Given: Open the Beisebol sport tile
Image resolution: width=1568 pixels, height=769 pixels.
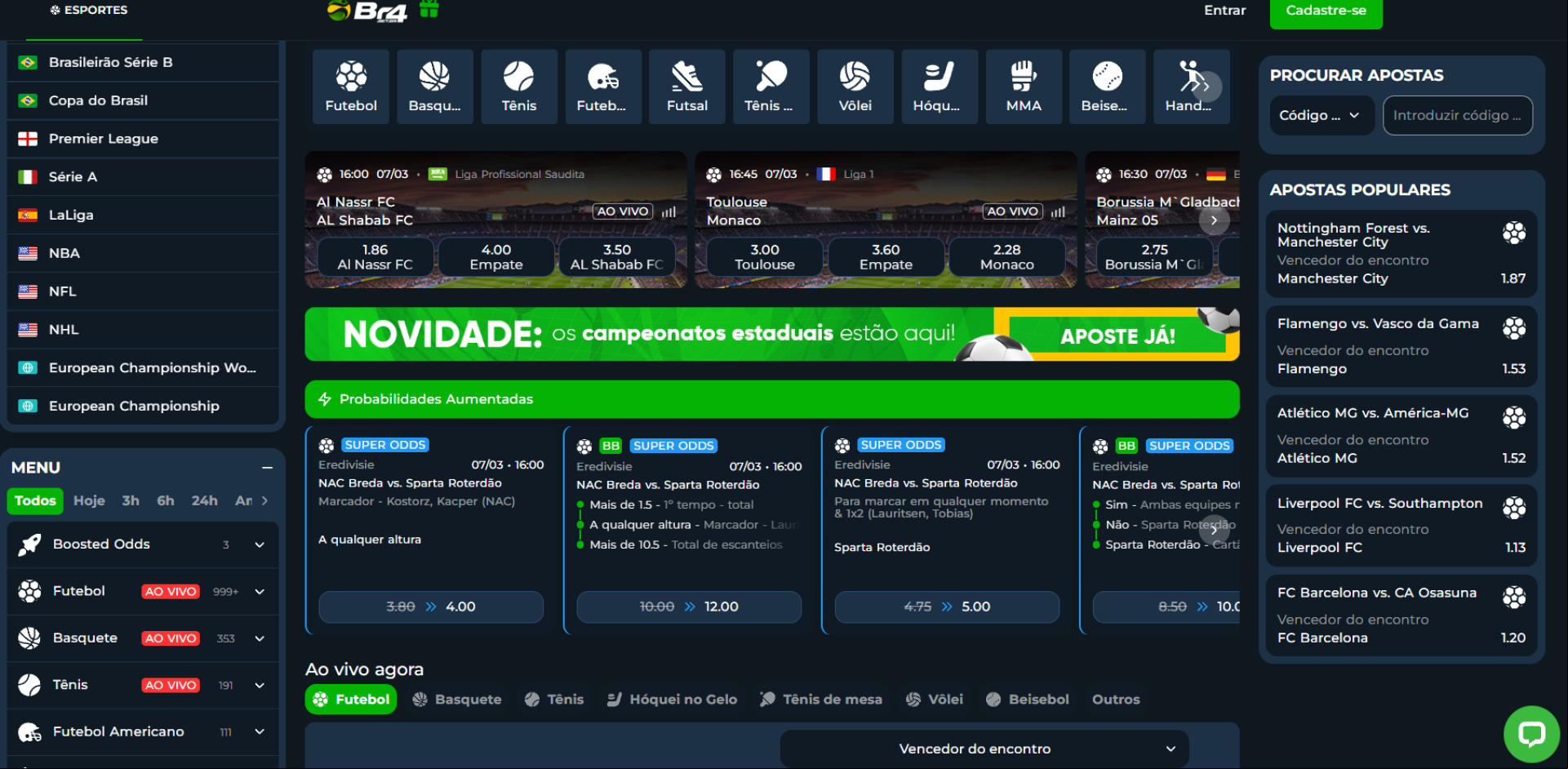Looking at the screenshot, I should tap(1108, 87).
